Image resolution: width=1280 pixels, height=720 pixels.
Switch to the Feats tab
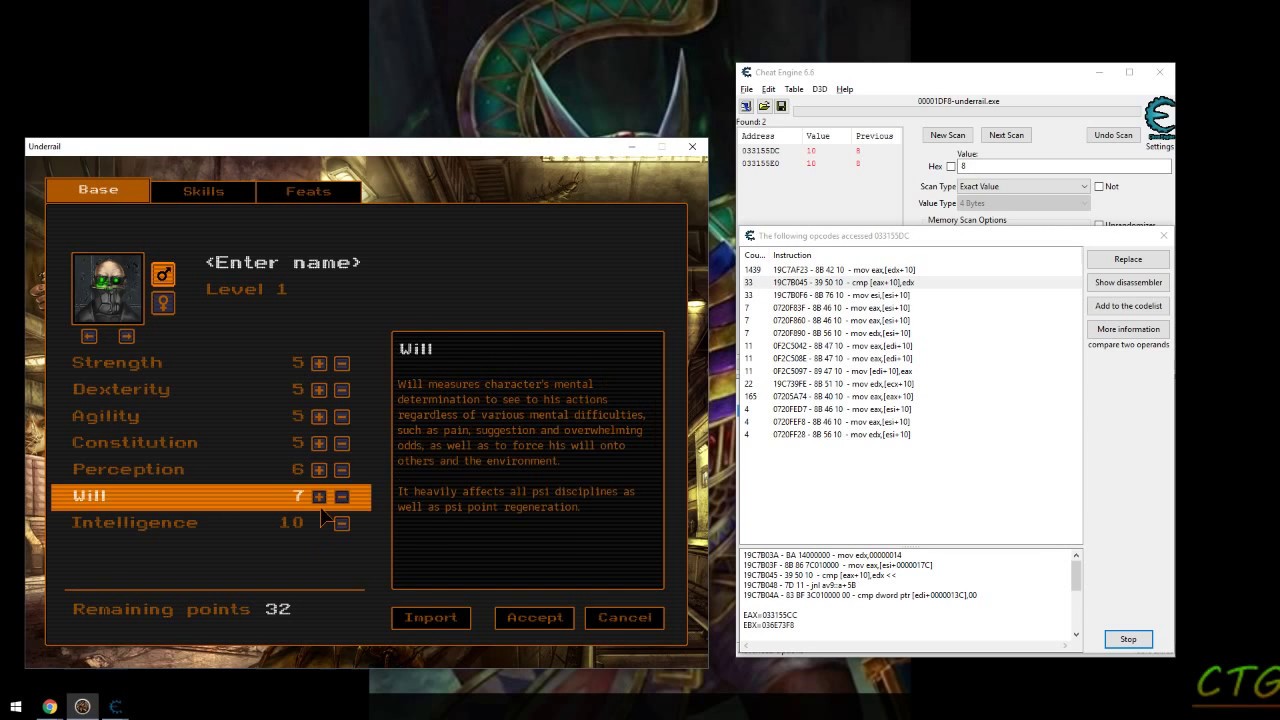pos(308,191)
